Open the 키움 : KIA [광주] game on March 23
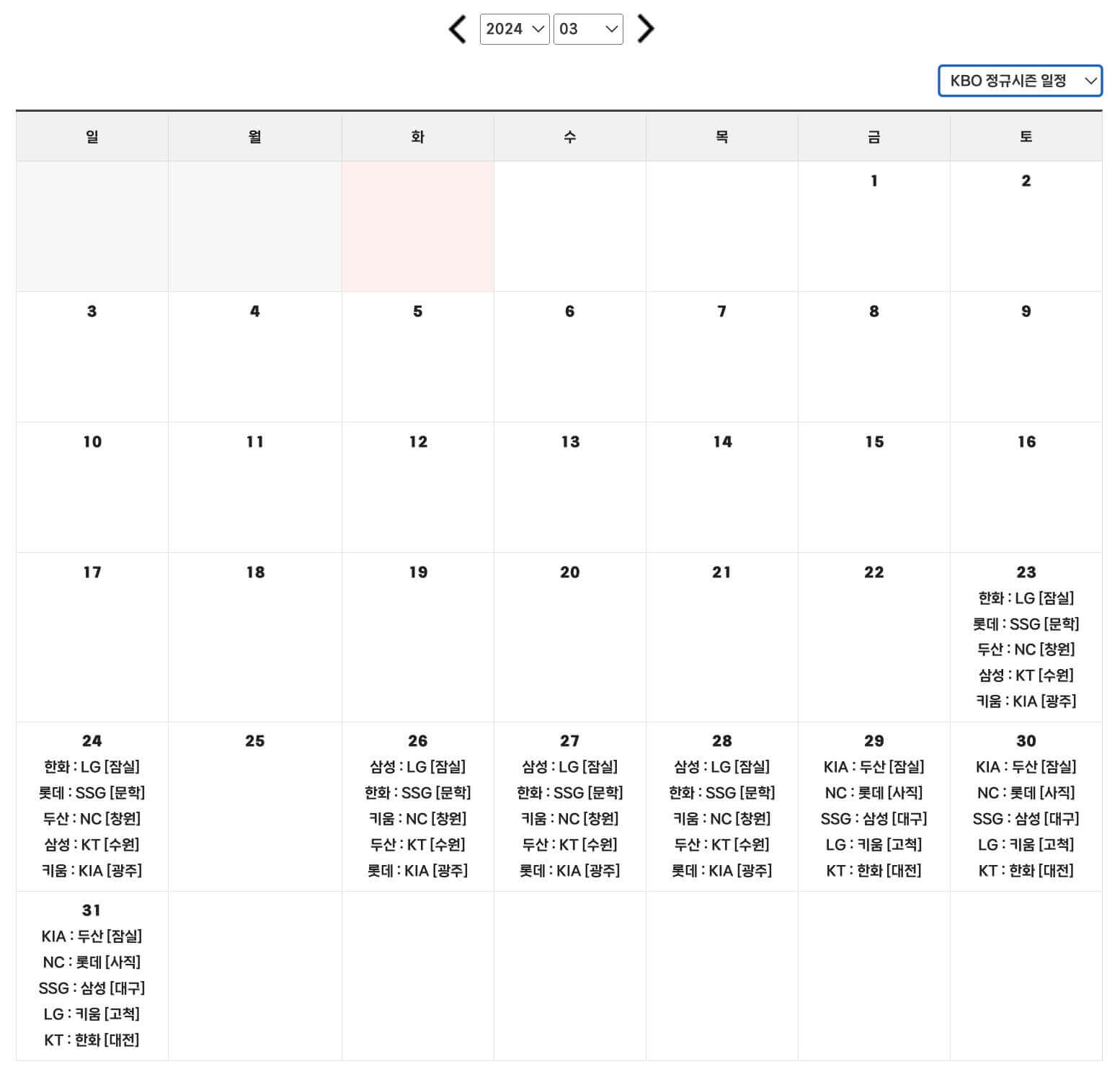 1026,701
